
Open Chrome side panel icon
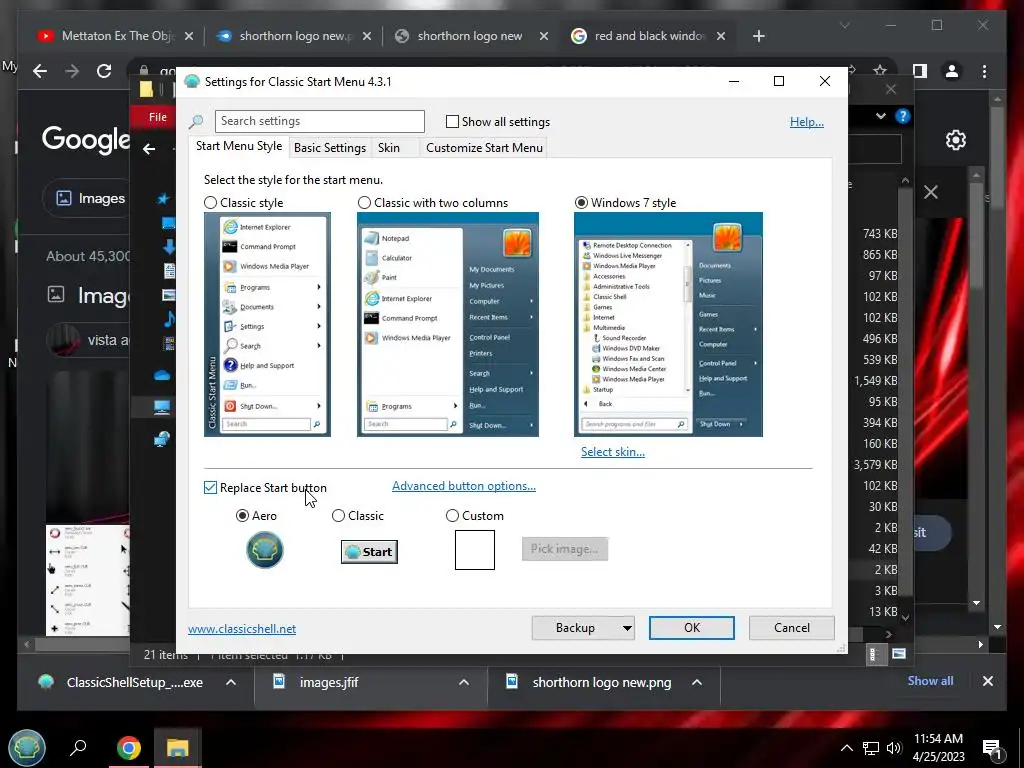tap(920, 71)
